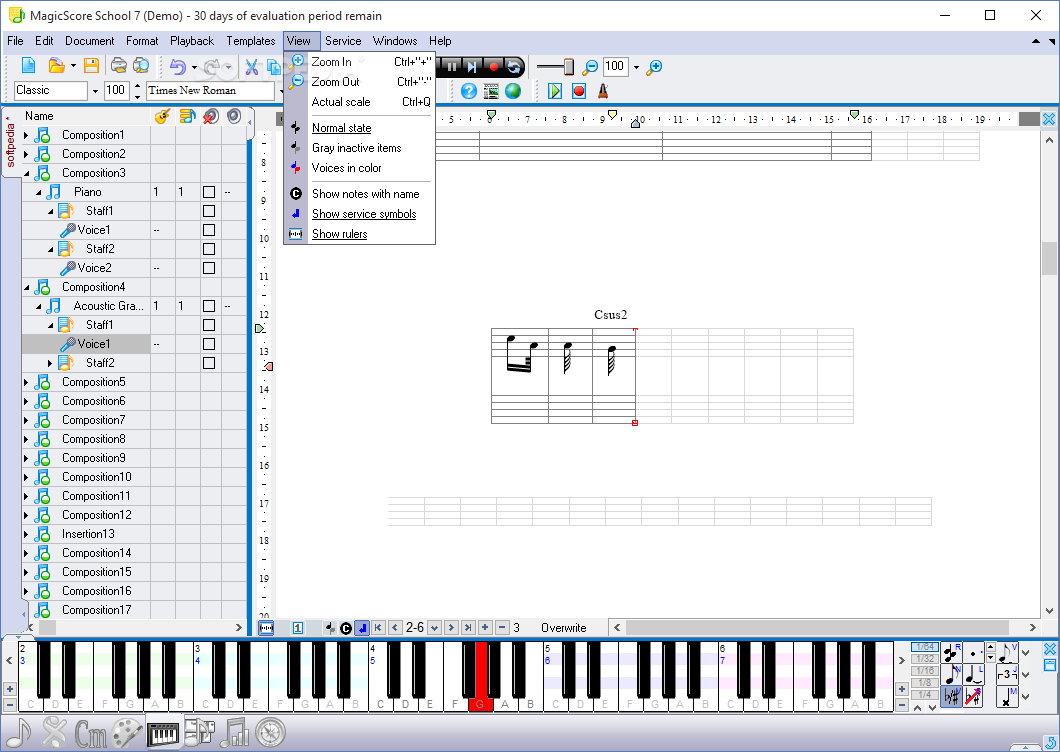Image resolution: width=1060 pixels, height=752 pixels.
Task: Select the 1/8 note duration button
Action: pos(925,682)
